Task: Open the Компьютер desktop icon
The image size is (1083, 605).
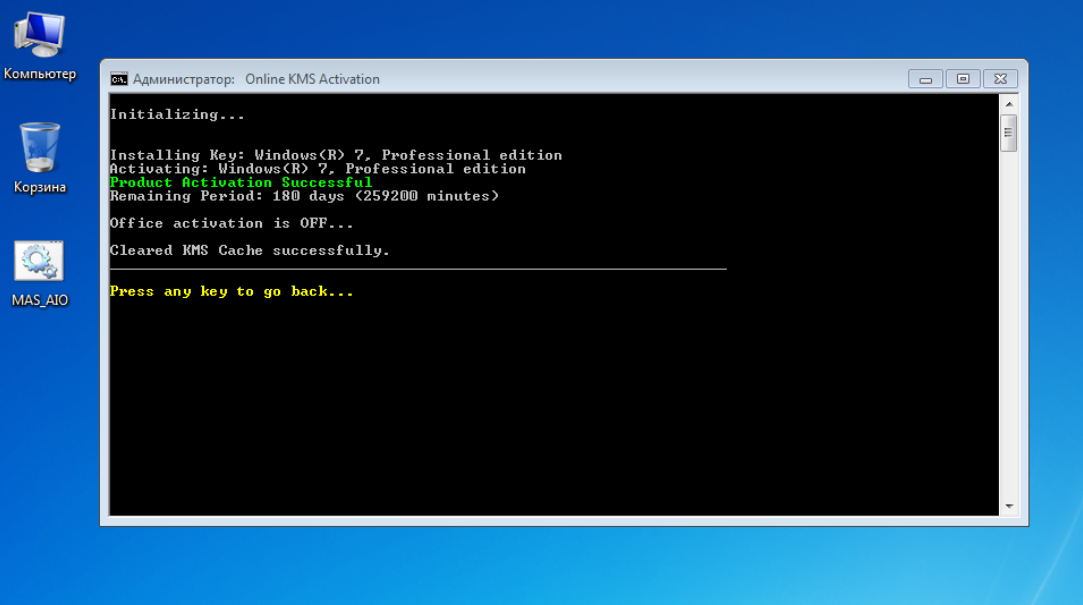Action: pos(39,40)
